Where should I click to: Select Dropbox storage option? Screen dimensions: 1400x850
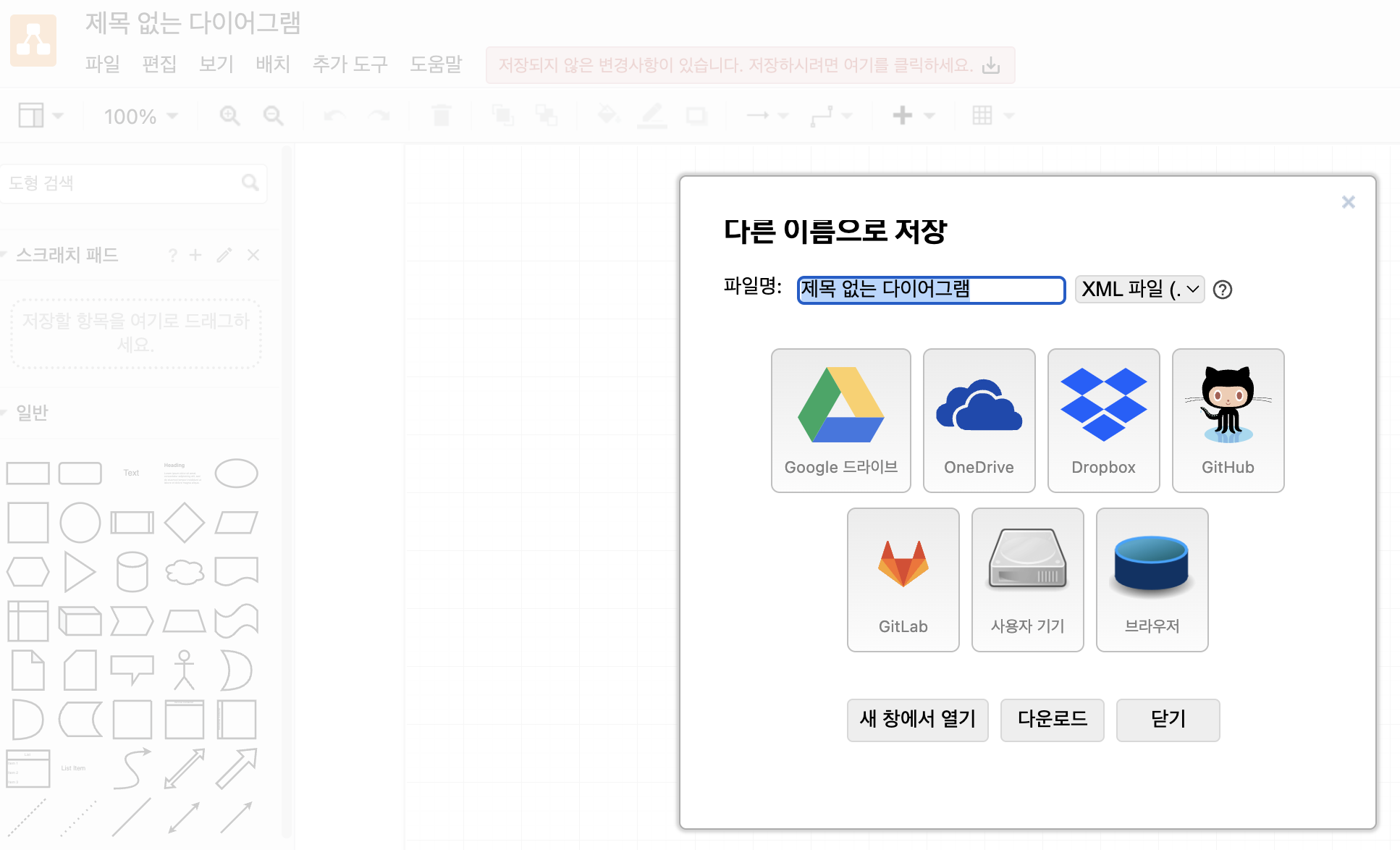tap(1103, 420)
